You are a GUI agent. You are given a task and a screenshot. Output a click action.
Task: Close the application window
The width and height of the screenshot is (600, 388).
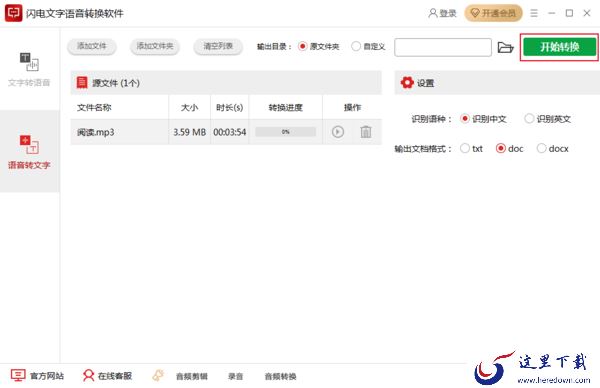click(x=587, y=13)
